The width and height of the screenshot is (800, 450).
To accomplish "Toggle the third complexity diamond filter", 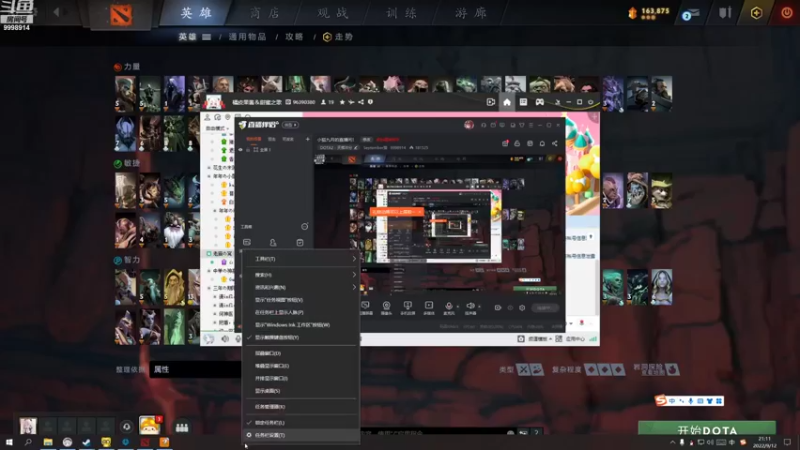I will 618,369.
